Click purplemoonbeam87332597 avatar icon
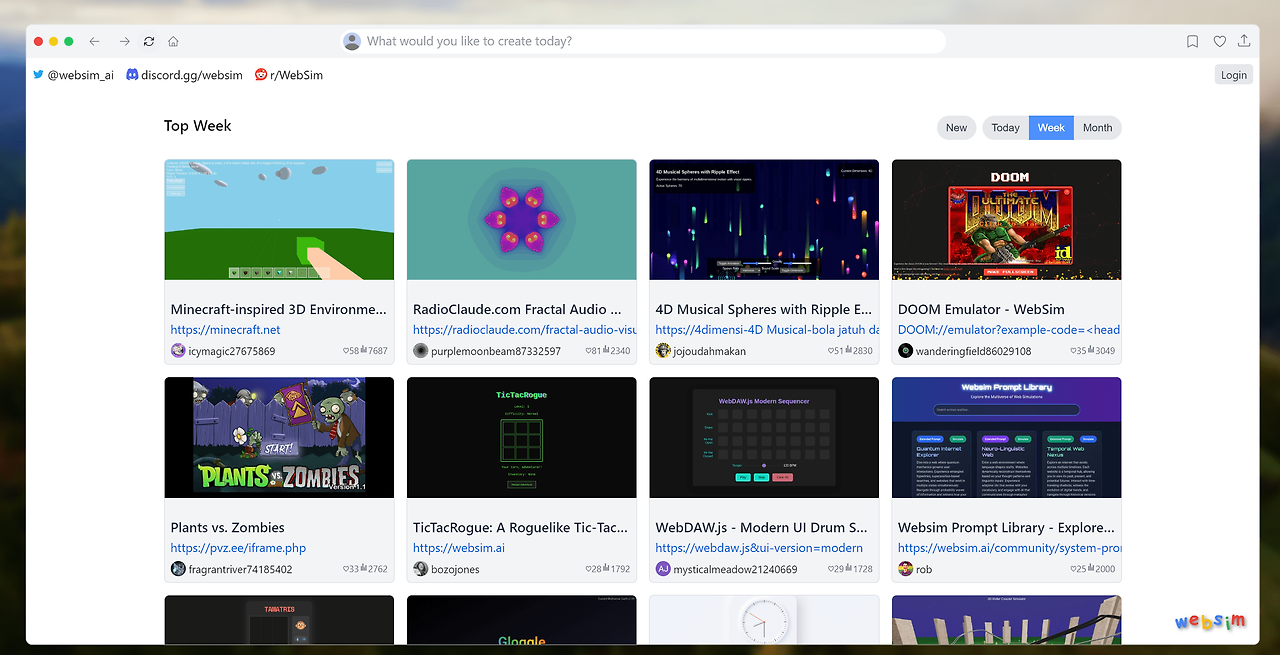Image resolution: width=1280 pixels, height=655 pixels. click(420, 350)
